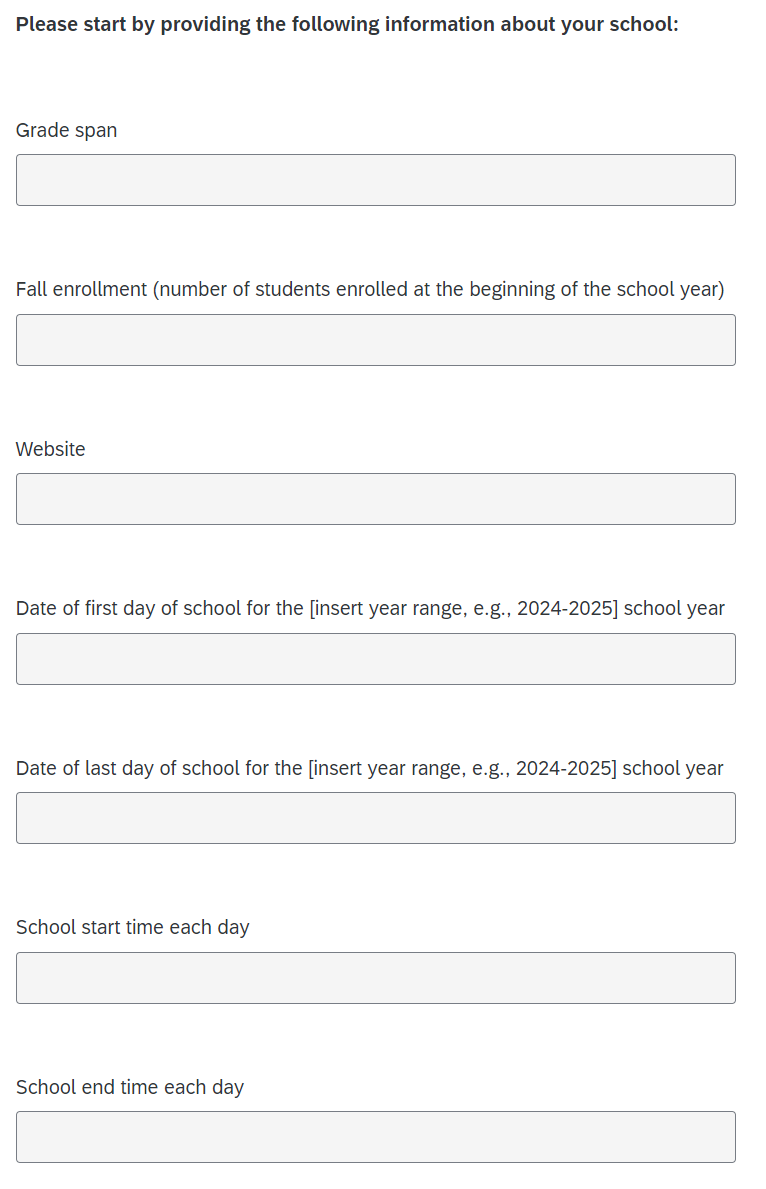Activate the last day of school date field
This screenshot has width=766, height=1189.
[x=375, y=818]
